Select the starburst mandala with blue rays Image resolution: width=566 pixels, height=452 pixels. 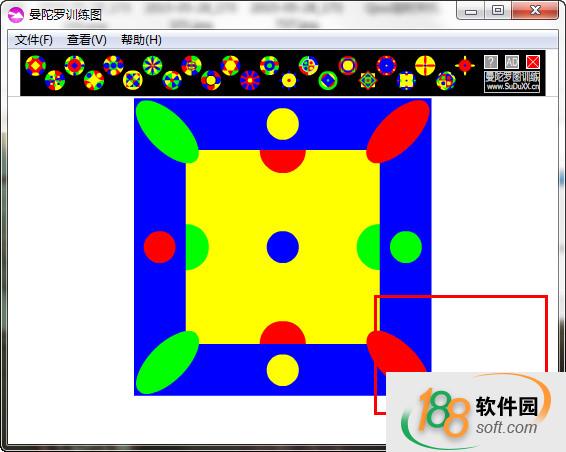coord(152,66)
